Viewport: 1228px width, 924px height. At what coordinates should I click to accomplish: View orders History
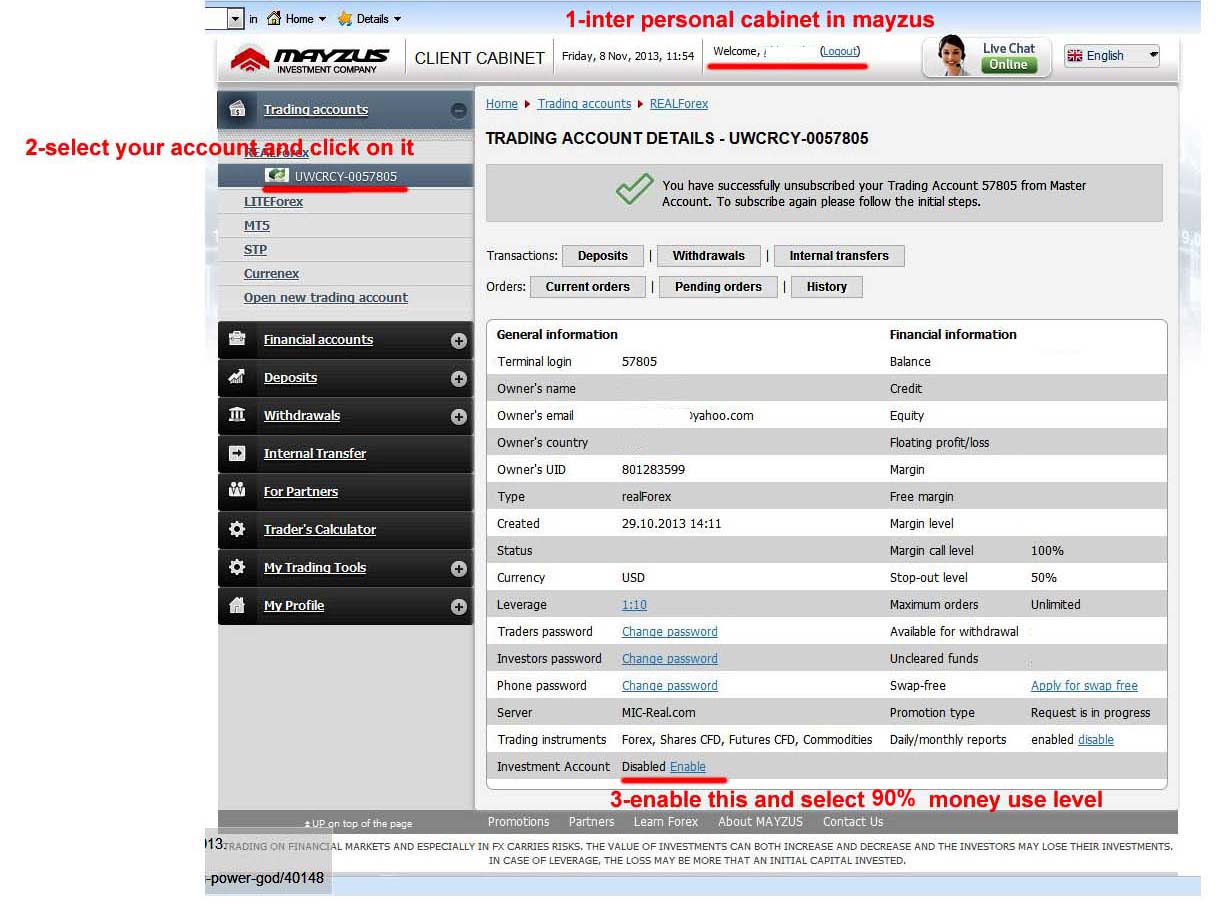click(827, 287)
